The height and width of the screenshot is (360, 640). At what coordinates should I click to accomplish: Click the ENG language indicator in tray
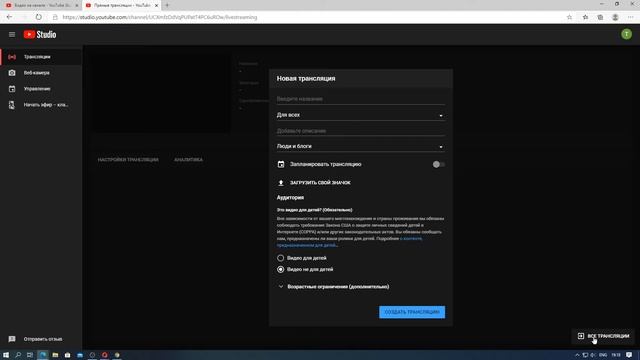coord(603,355)
